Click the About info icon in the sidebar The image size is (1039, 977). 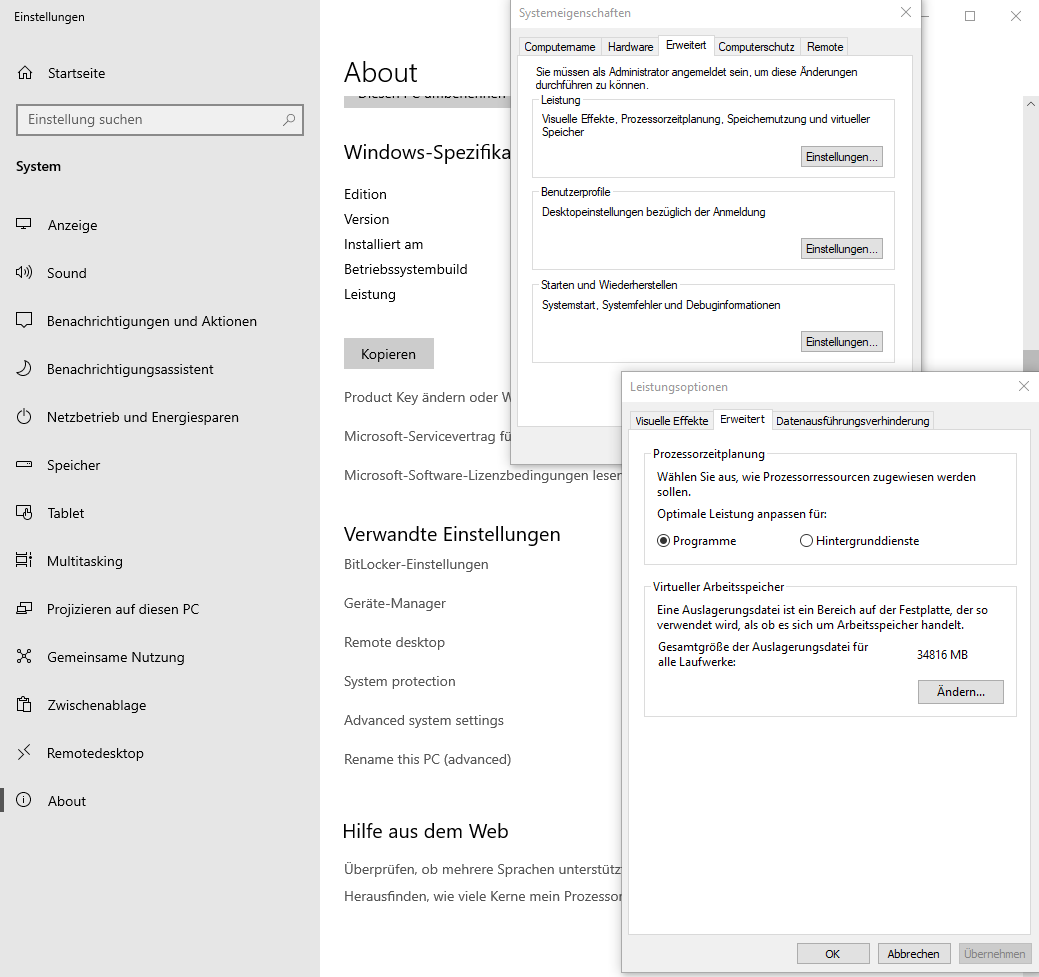(x=24, y=800)
